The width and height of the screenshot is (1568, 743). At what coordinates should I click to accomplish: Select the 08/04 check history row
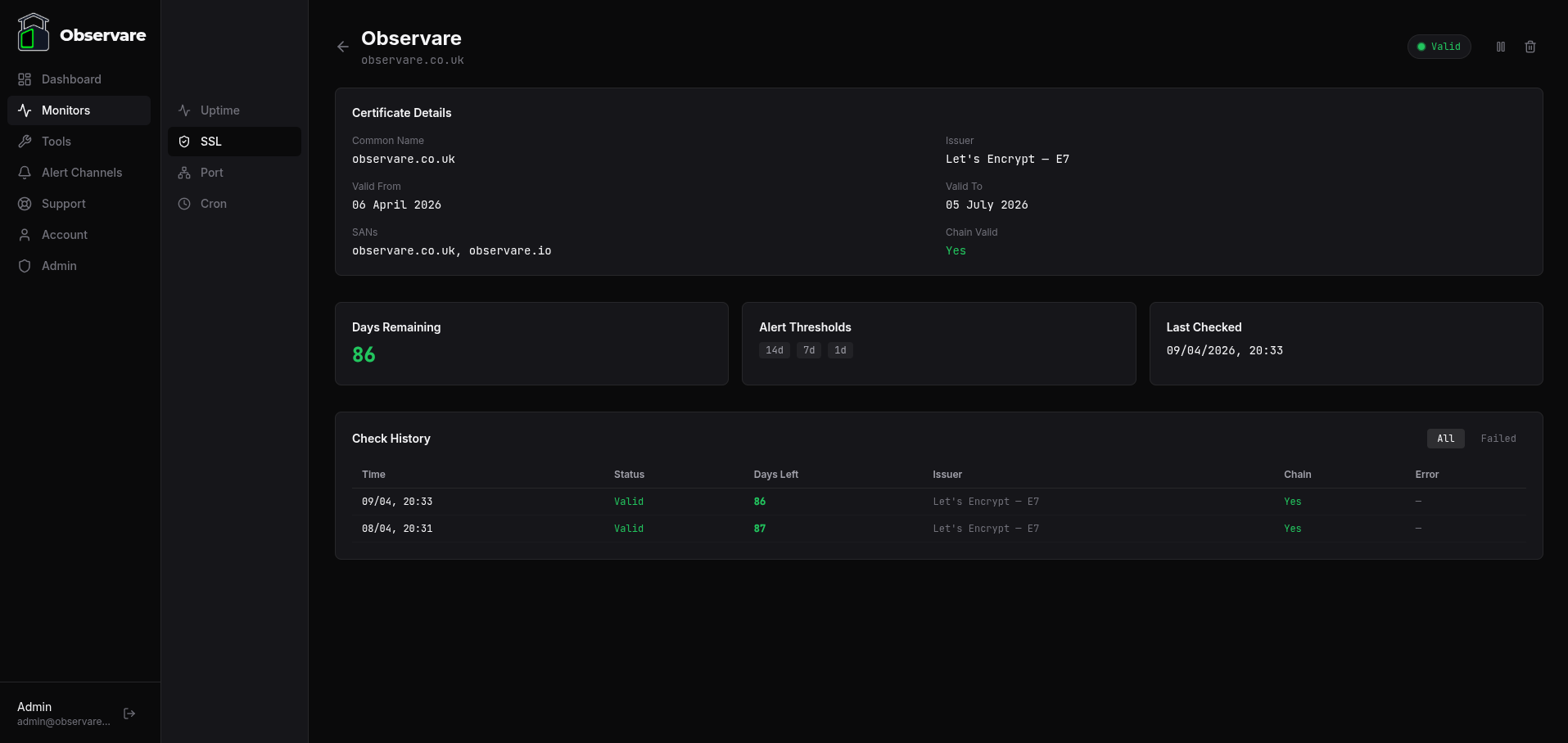819,529
